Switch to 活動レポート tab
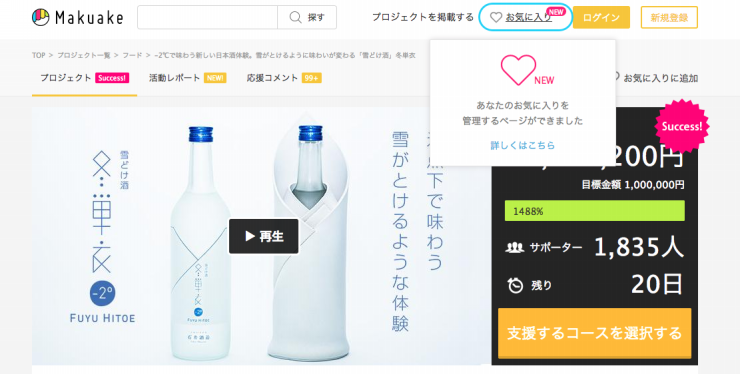This screenshot has height=374, width=740. tap(187, 78)
